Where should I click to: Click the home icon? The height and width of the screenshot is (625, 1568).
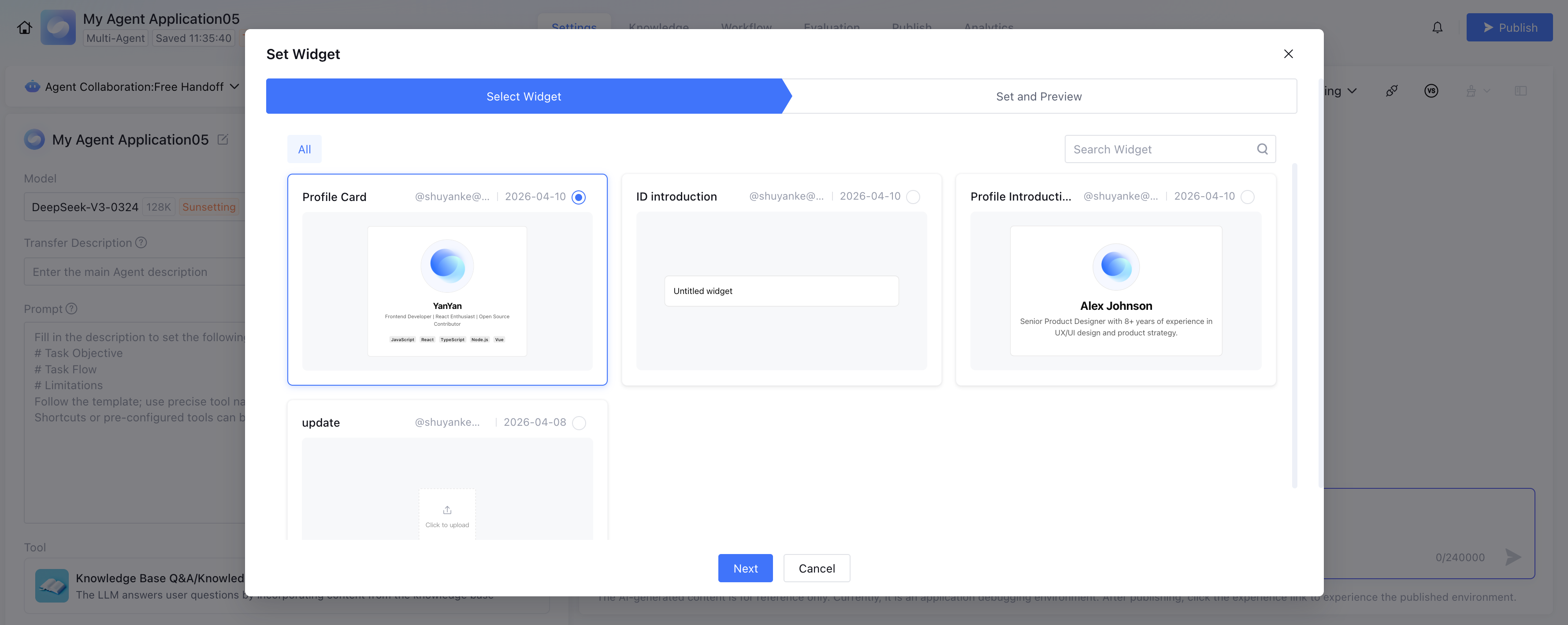coord(24,27)
